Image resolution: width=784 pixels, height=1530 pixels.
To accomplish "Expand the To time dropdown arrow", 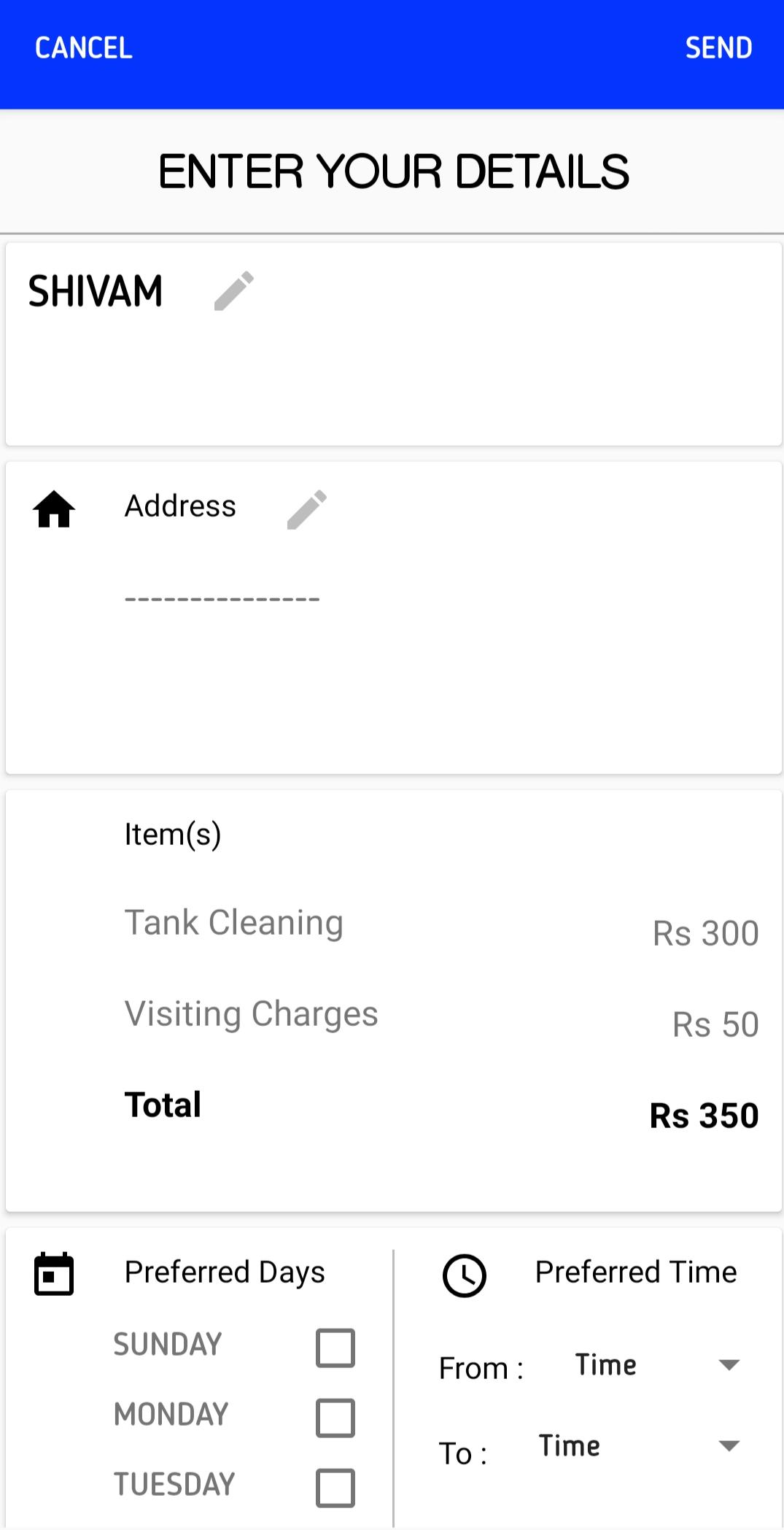I will [729, 1445].
